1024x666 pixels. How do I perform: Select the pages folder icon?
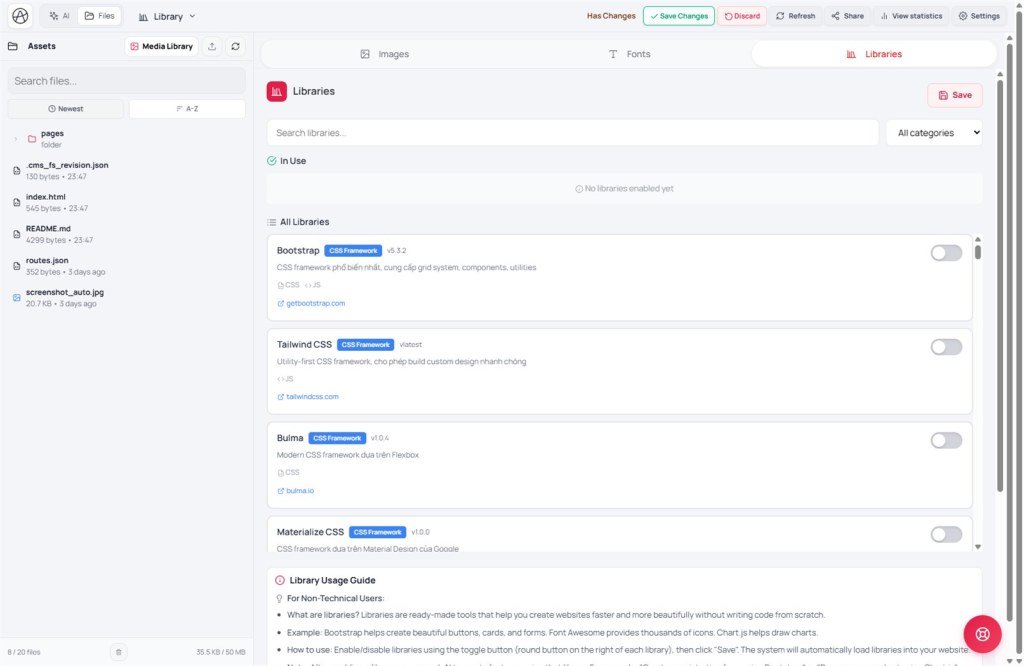click(x=31, y=139)
